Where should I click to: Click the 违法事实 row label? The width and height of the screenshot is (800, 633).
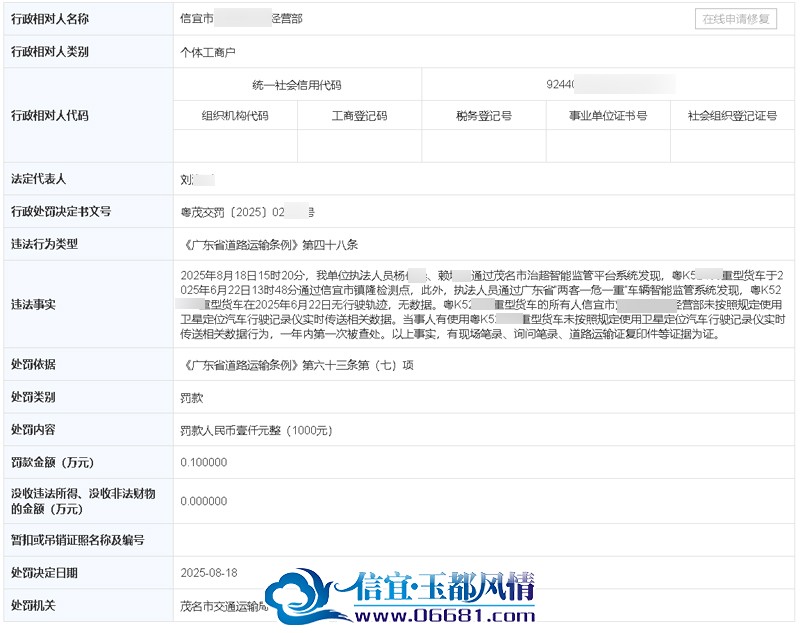[x=33, y=305]
